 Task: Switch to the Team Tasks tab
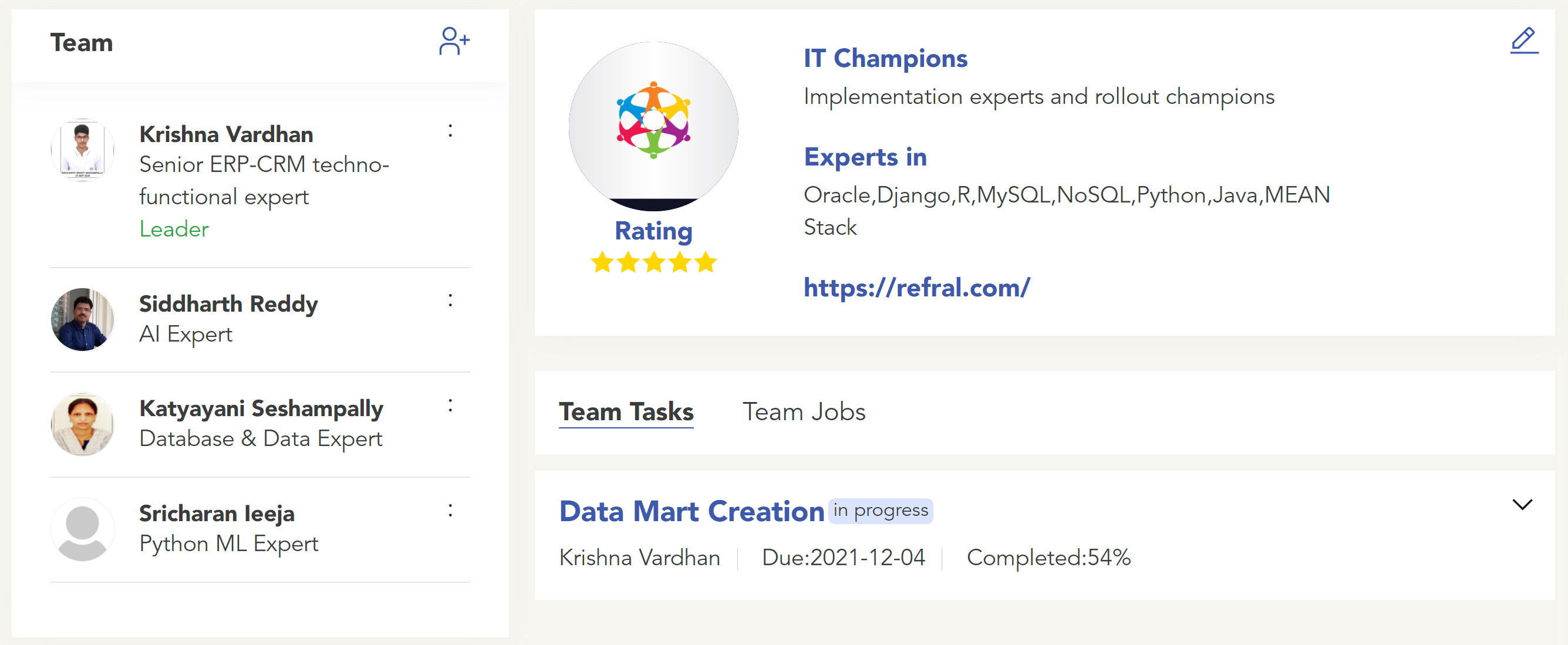626,412
